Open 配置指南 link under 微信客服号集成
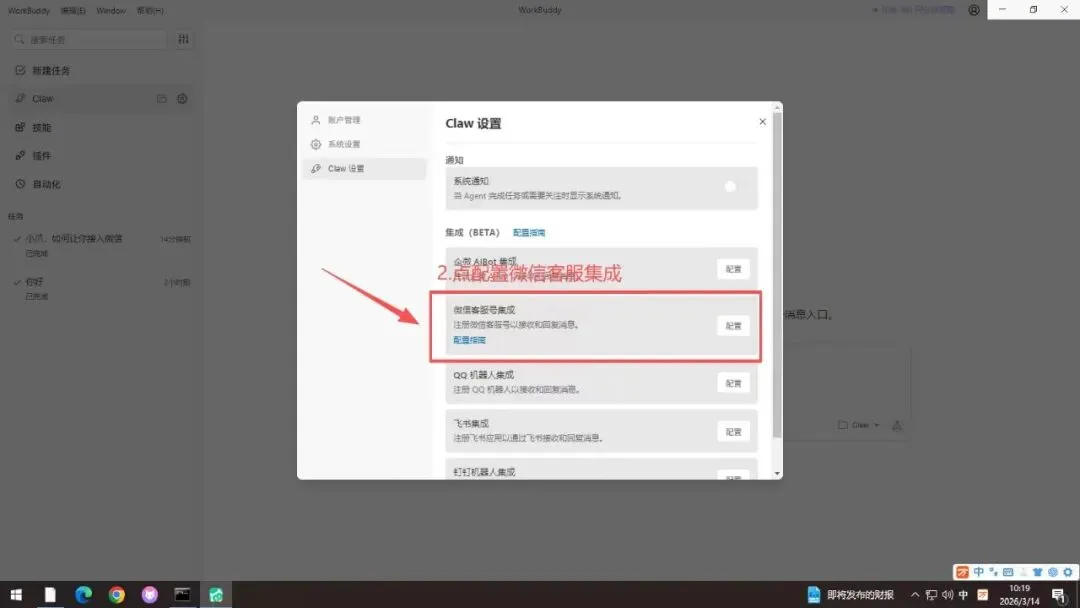The height and width of the screenshot is (608, 1080). pyautogui.click(x=470, y=340)
